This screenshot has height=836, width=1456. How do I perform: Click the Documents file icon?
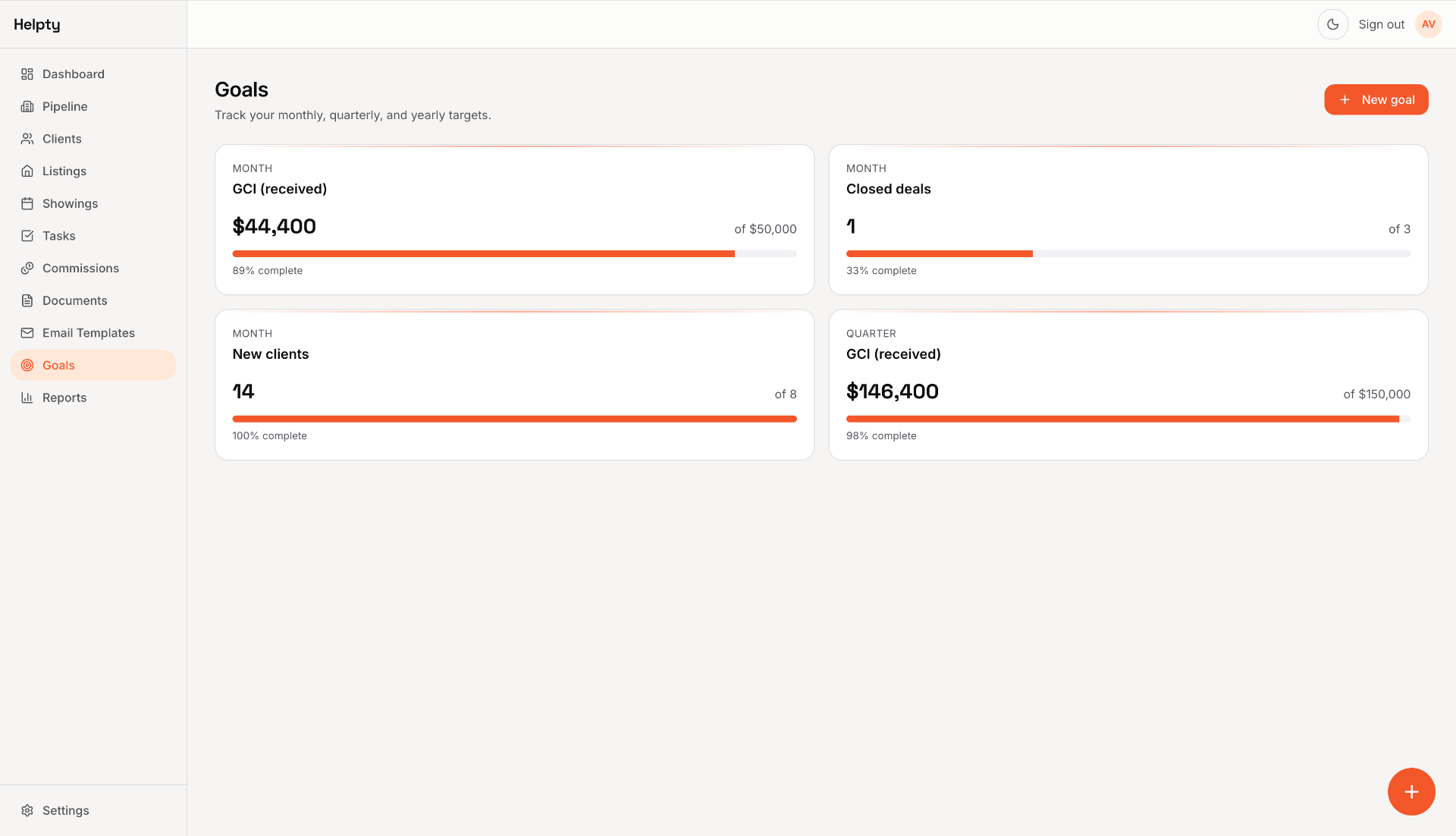click(x=27, y=300)
